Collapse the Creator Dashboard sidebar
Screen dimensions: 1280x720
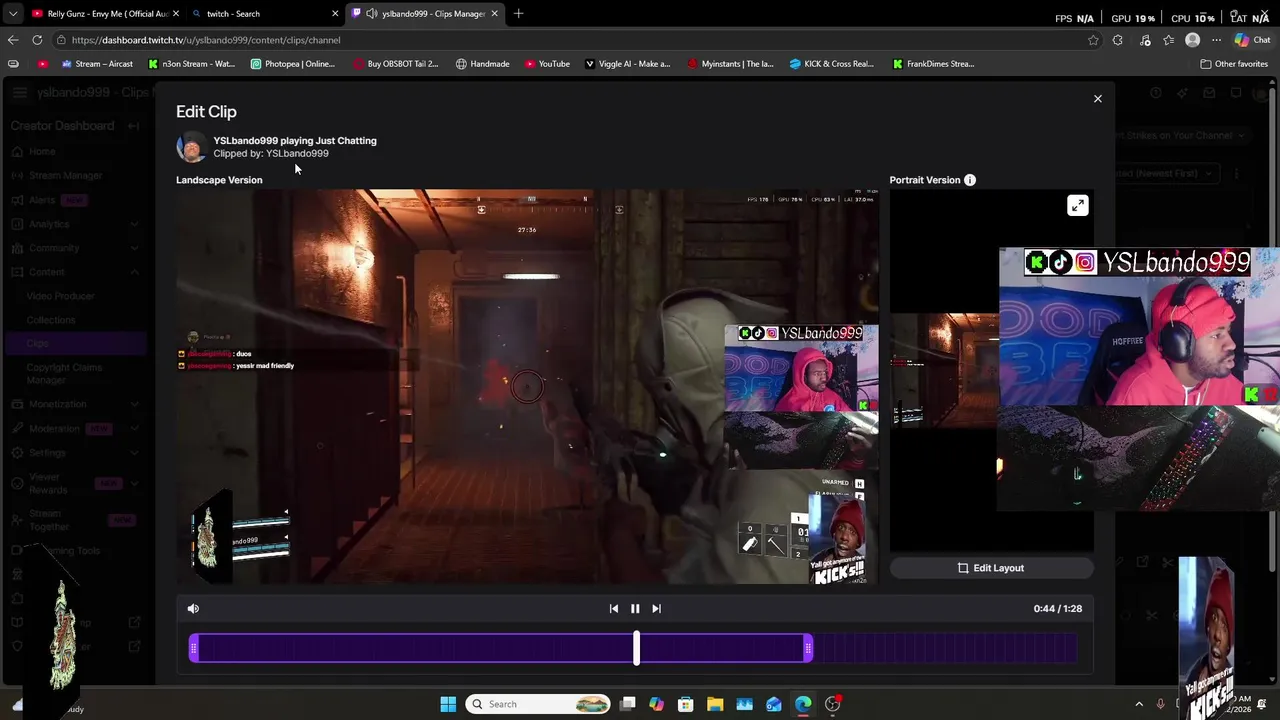pos(133,126)
